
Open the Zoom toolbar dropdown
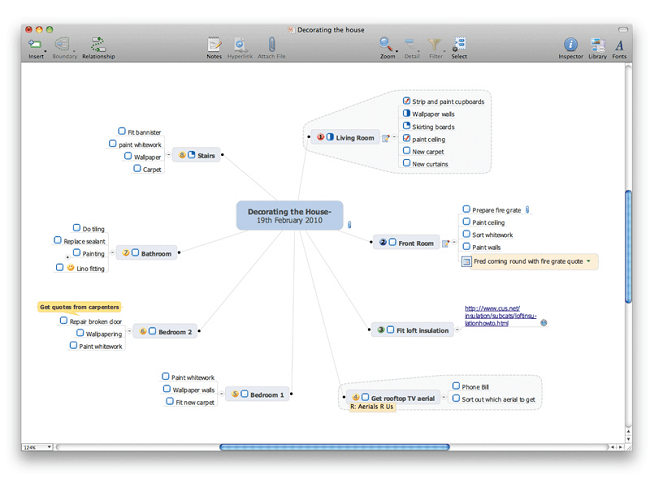[x=387, y=44]
